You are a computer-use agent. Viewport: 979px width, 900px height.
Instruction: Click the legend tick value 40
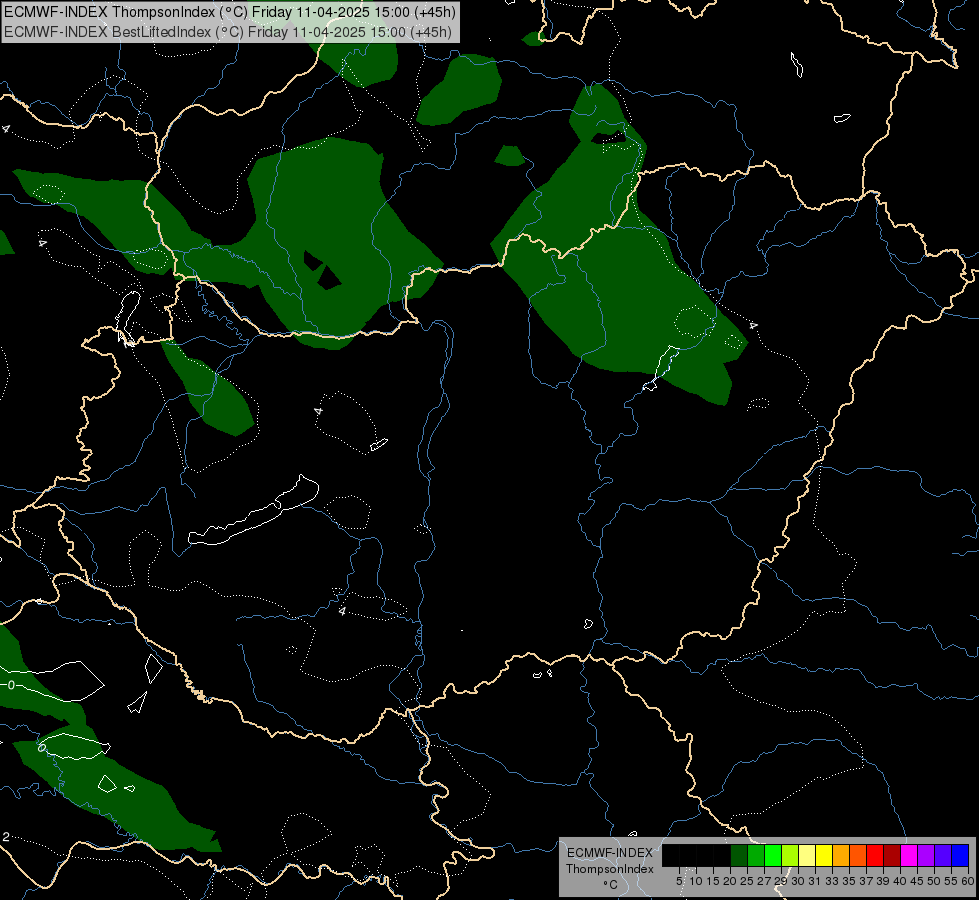(x=900, y=881)
